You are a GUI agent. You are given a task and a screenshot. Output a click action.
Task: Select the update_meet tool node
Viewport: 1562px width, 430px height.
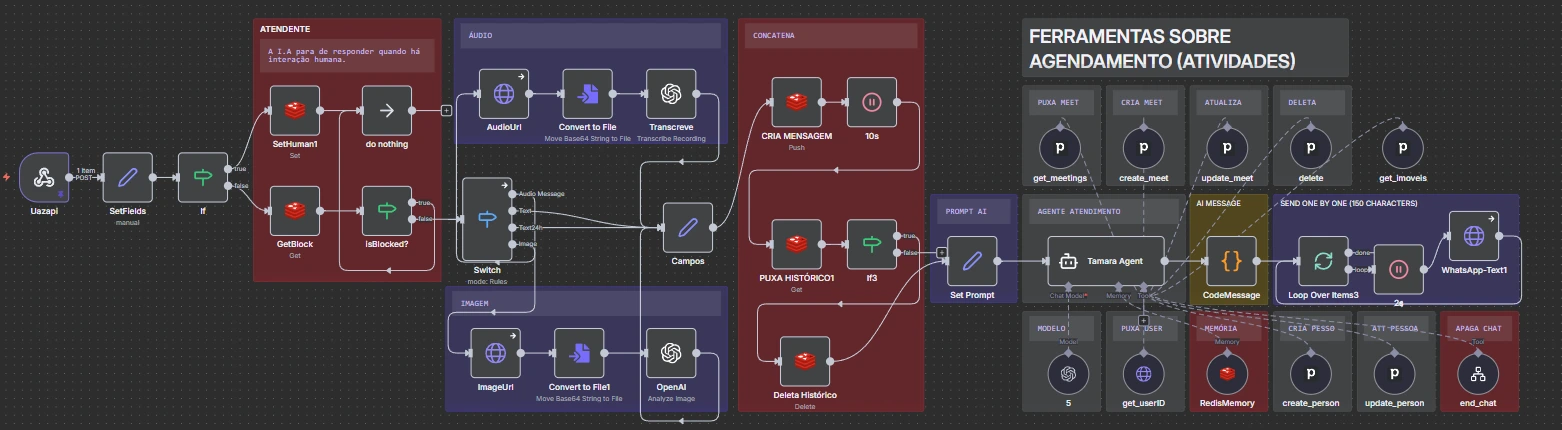pos(1228,148)
